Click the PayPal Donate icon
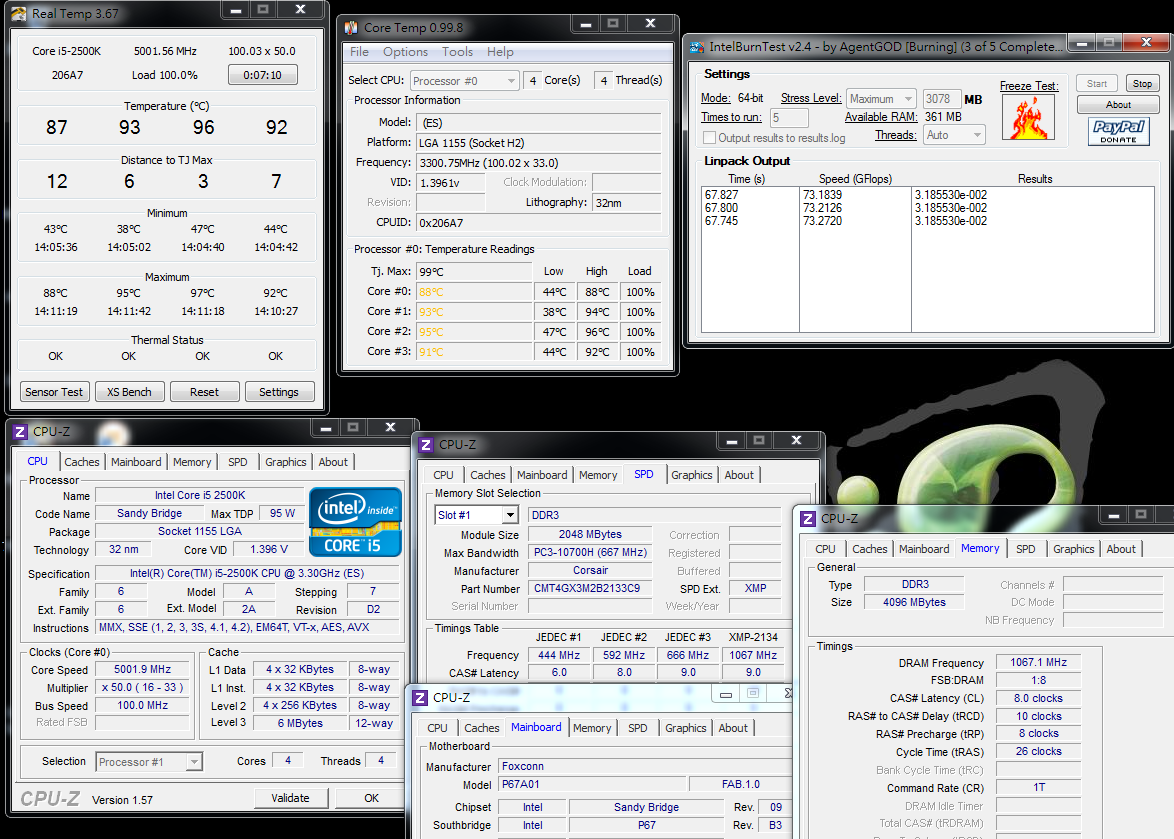The height and width of the screenshot is (839, 1174). (x=1118, y=131)
